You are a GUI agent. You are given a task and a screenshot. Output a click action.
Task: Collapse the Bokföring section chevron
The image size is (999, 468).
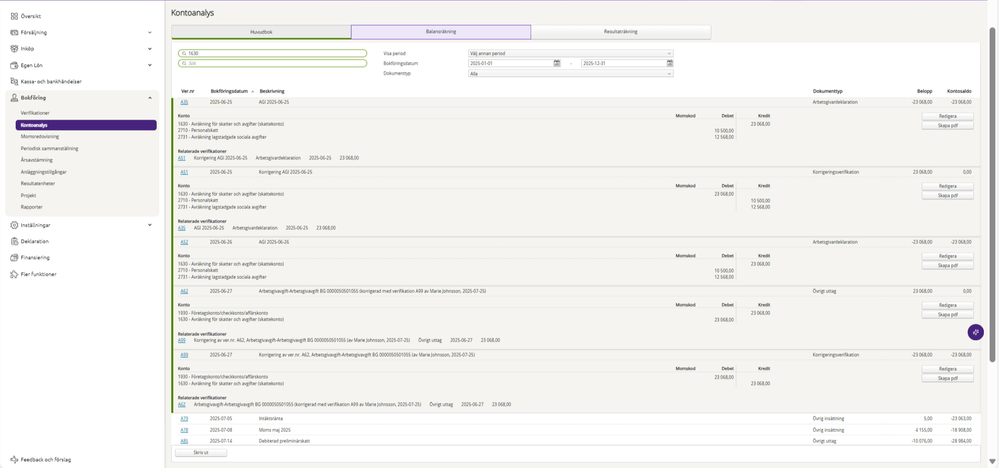click(150, 98)
